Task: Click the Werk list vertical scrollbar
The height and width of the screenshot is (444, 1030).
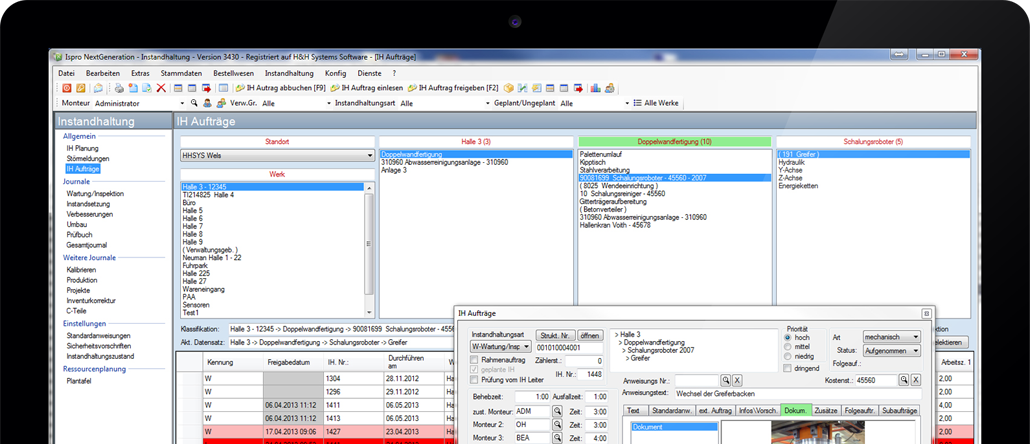Action: (369, 250)
